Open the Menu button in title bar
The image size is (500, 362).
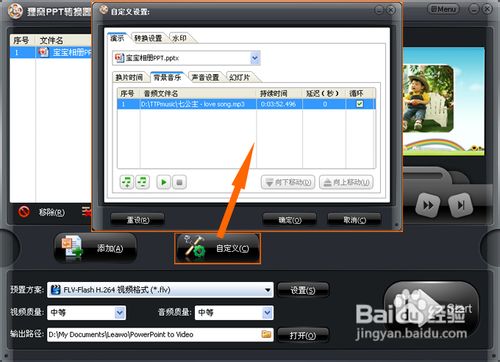pyautogui.click(x=443, y=9)
